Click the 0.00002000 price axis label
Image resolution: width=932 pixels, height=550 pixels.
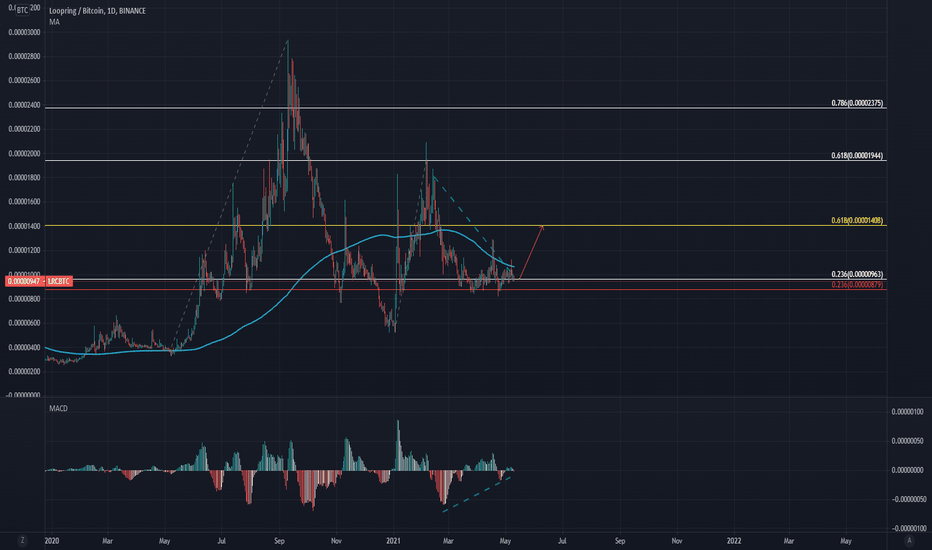(x=24, y=153)
